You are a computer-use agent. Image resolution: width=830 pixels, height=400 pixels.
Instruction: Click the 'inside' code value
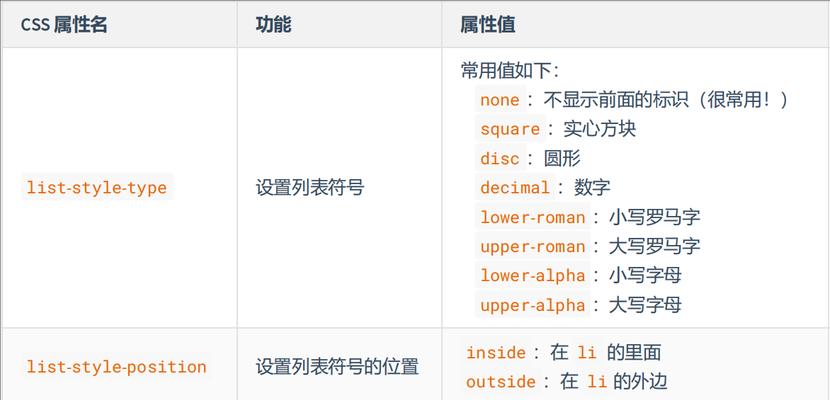[x=496, y=352]
